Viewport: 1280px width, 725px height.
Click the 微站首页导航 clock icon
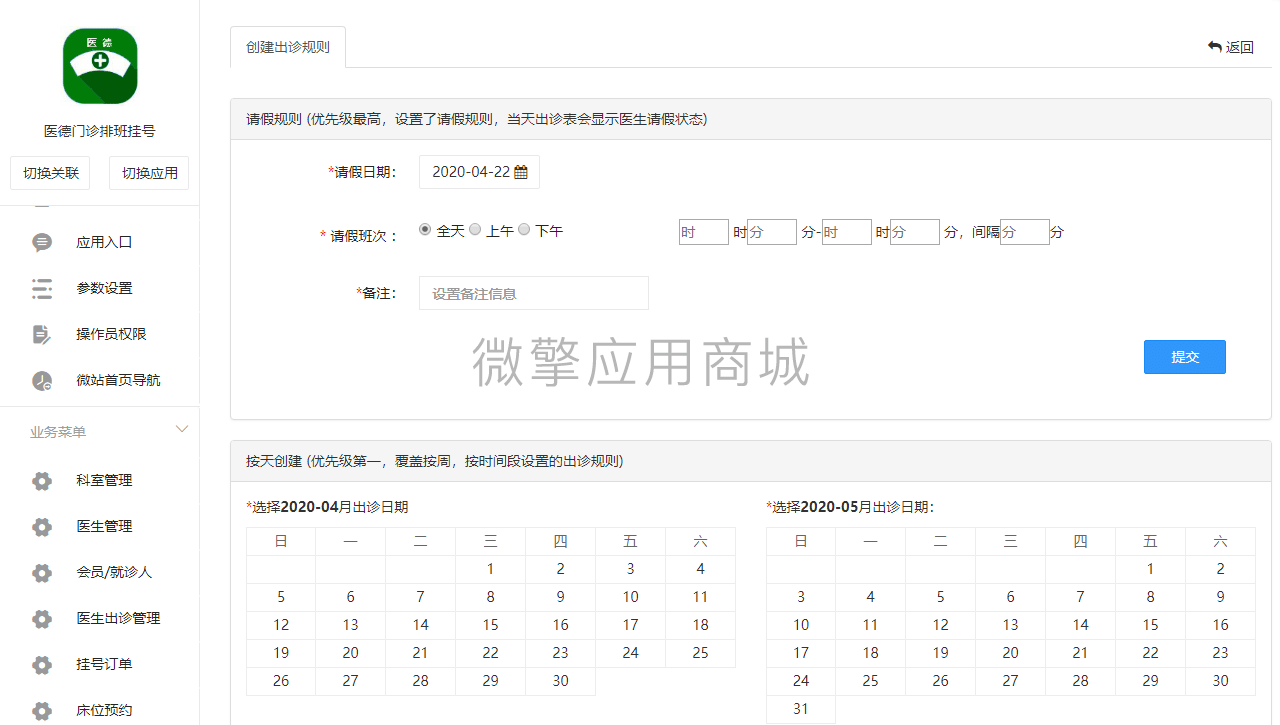tap(42, 380)
